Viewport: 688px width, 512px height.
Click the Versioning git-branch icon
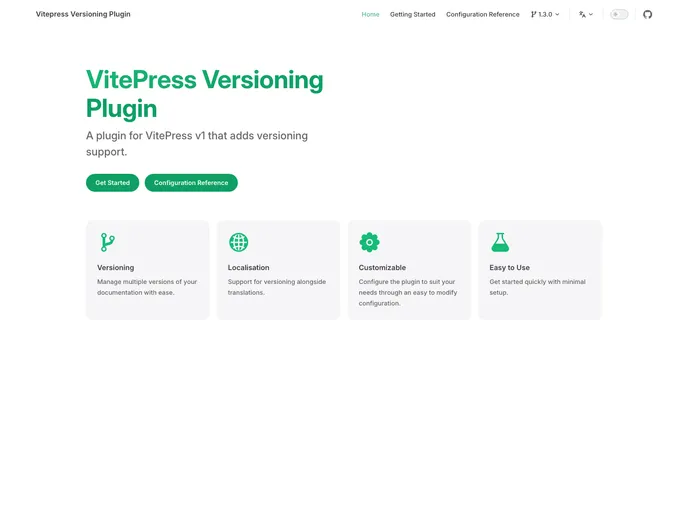tap(108, 242)
